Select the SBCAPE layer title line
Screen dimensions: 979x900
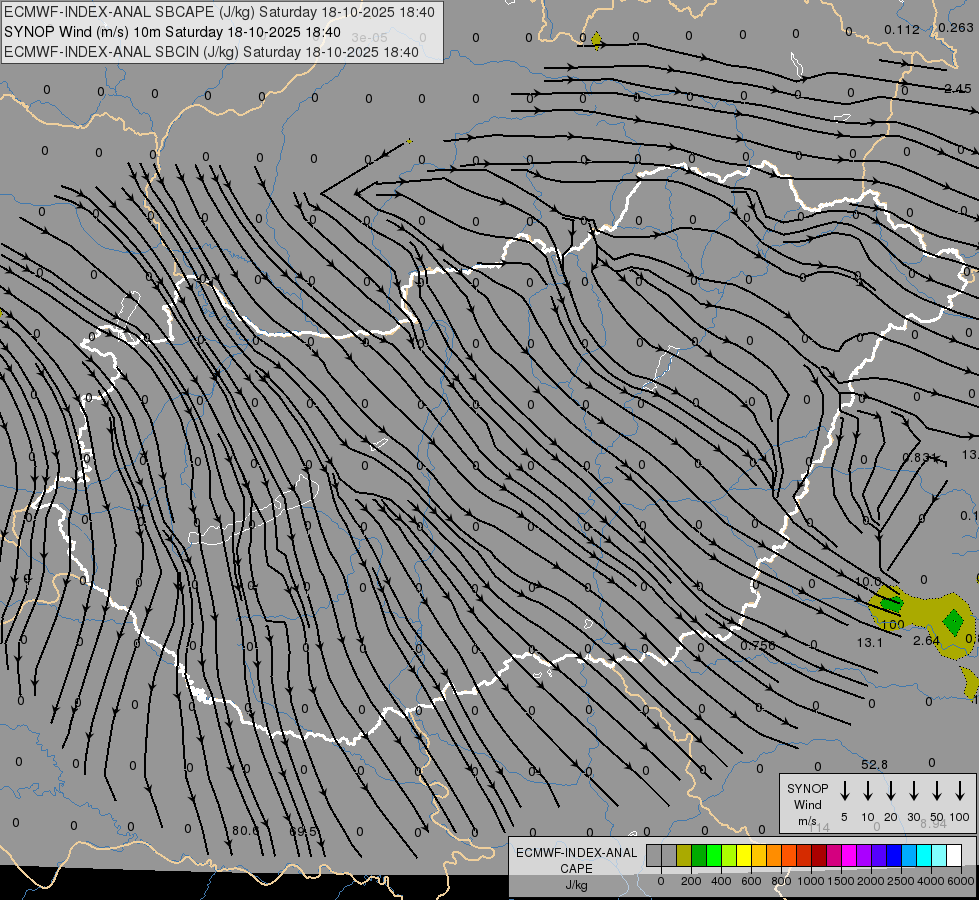pos(220,12)
